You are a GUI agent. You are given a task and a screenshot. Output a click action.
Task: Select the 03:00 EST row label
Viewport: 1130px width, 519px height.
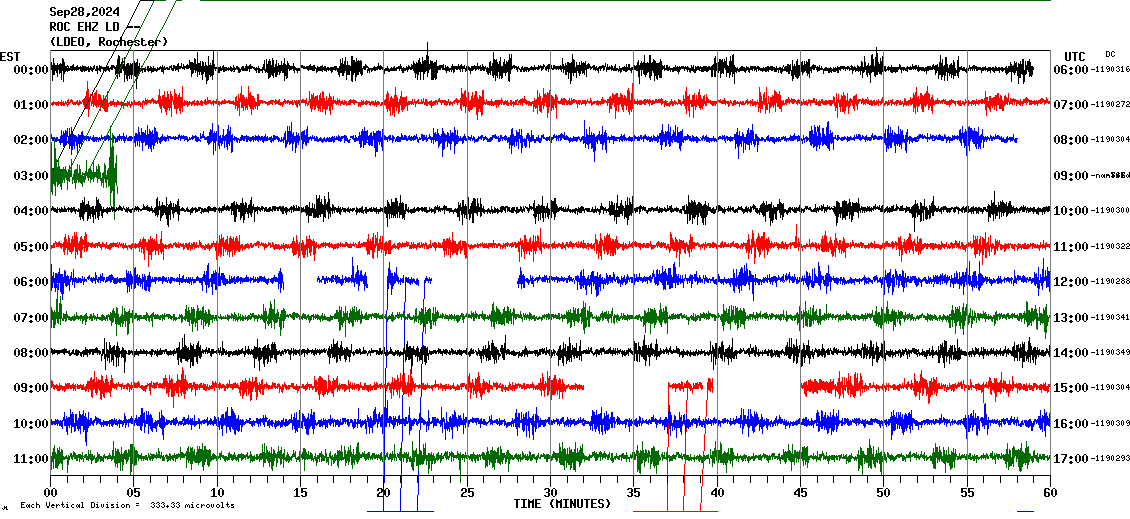[31, 176]
